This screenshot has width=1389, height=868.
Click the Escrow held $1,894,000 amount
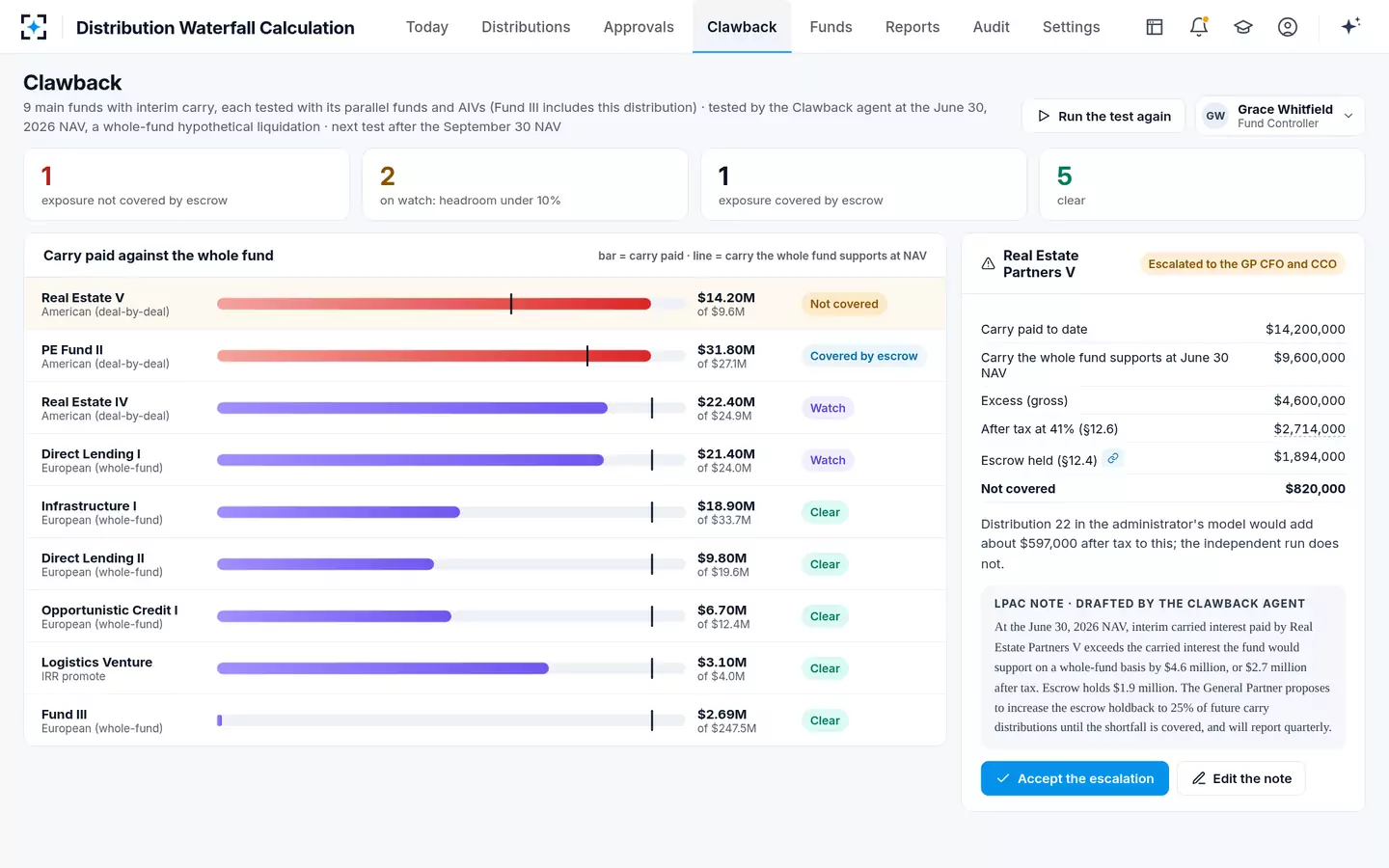pyautogui.click(x=1309, y=457)
